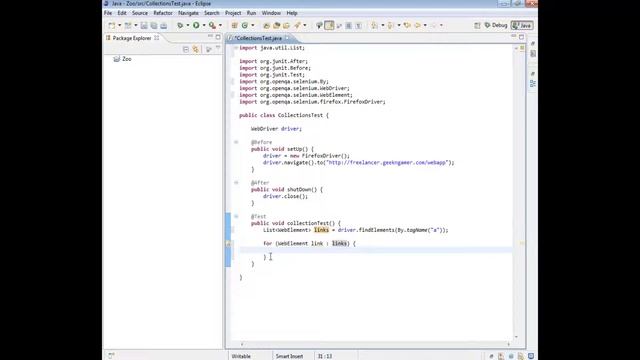Click the New file toolbar icon
Screen dimensions: 640x360
pyautogui.click(x=111, y=25)
